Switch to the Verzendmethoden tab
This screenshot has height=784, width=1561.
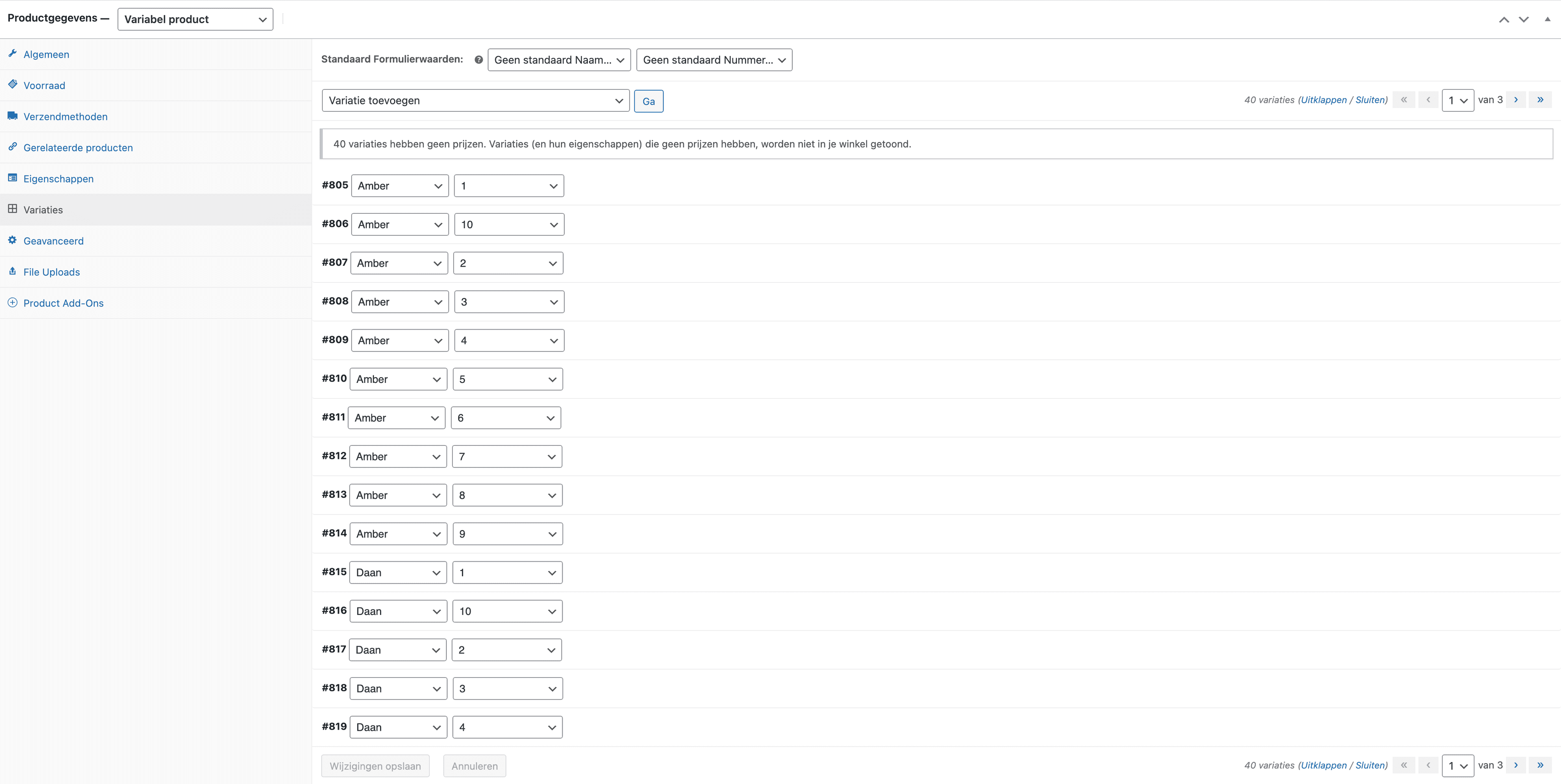pyautogui.click(x=156, y=116)
